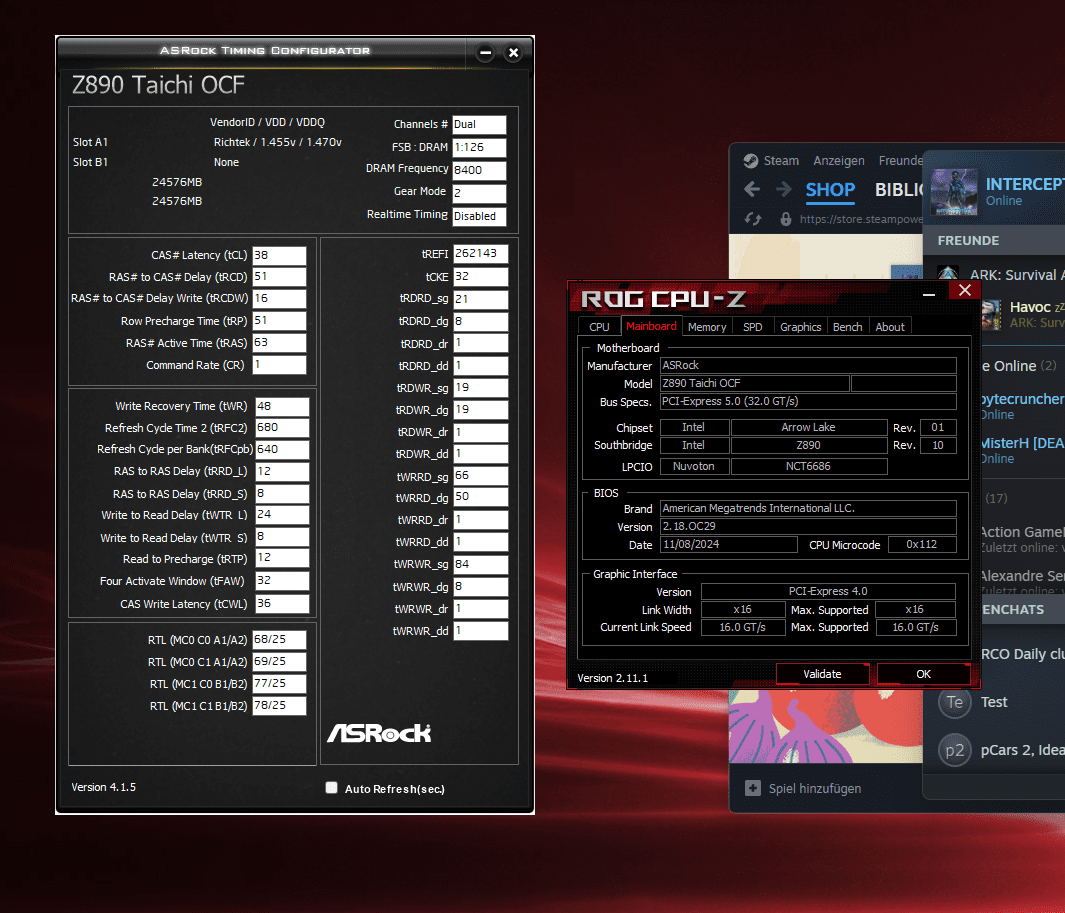Click the tCKE value 32 field
The height and width of the screenshot is (913, 1065).
point(480,276)
